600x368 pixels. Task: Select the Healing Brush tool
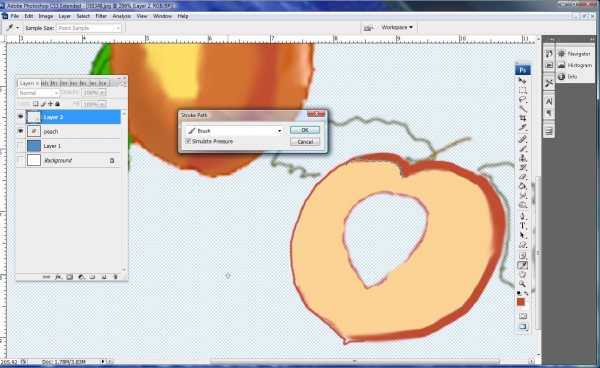[x=522, y=139]
